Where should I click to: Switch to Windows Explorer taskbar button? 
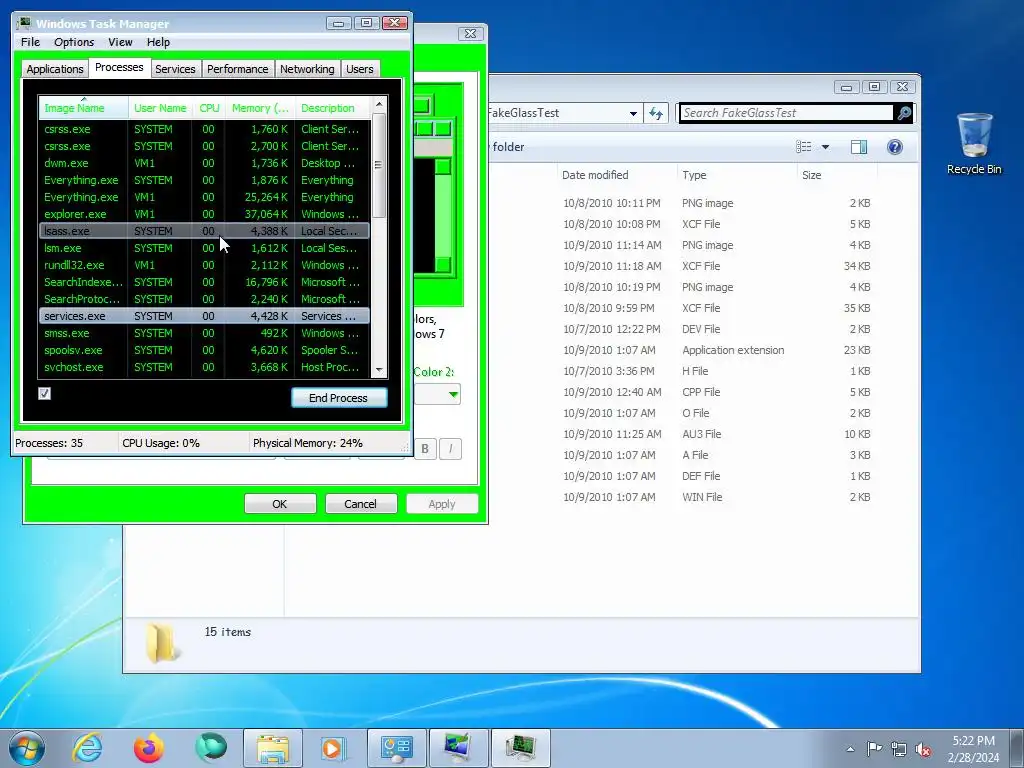273,748
